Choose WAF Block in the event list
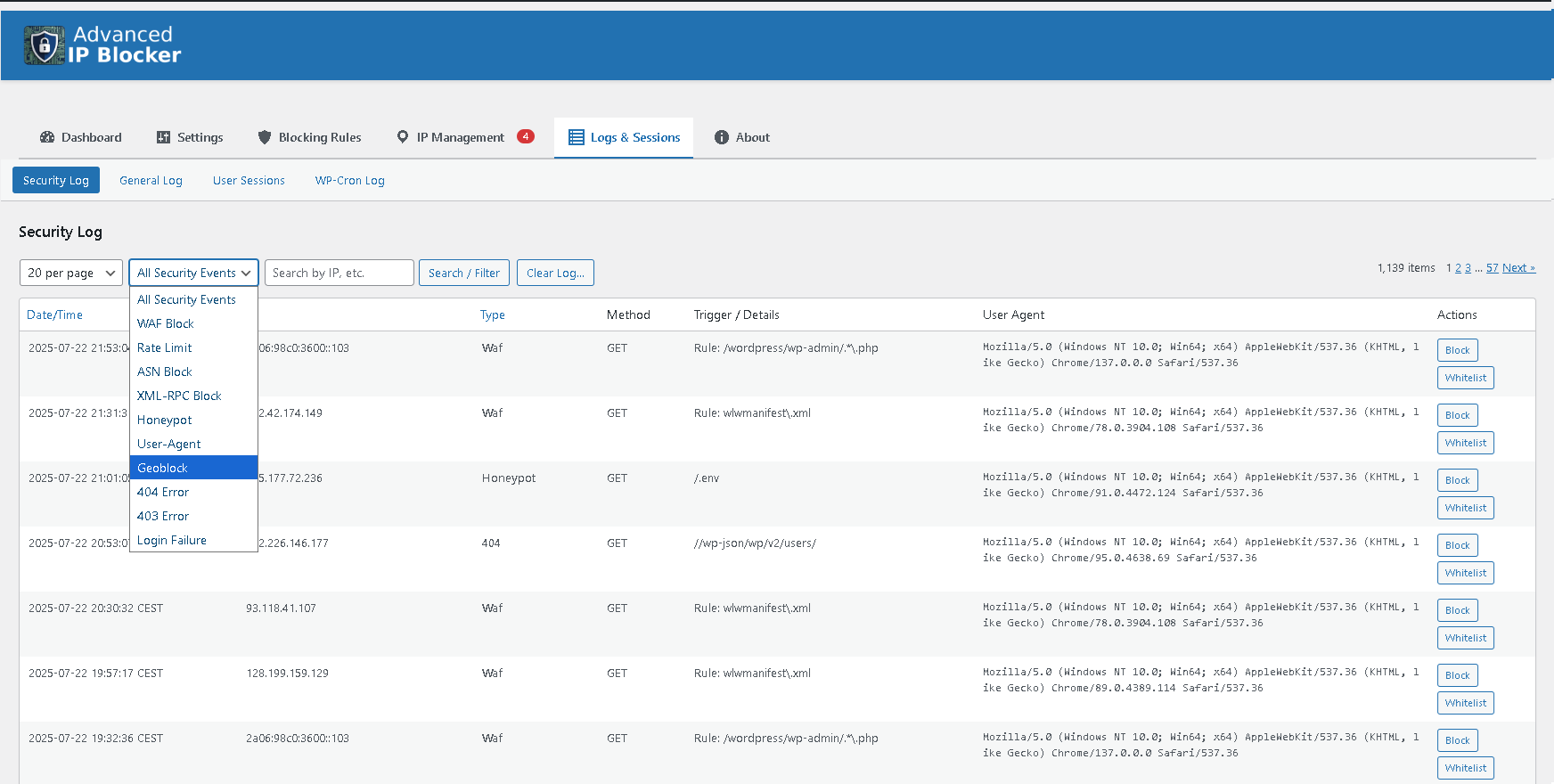 (x=193, y=323)
